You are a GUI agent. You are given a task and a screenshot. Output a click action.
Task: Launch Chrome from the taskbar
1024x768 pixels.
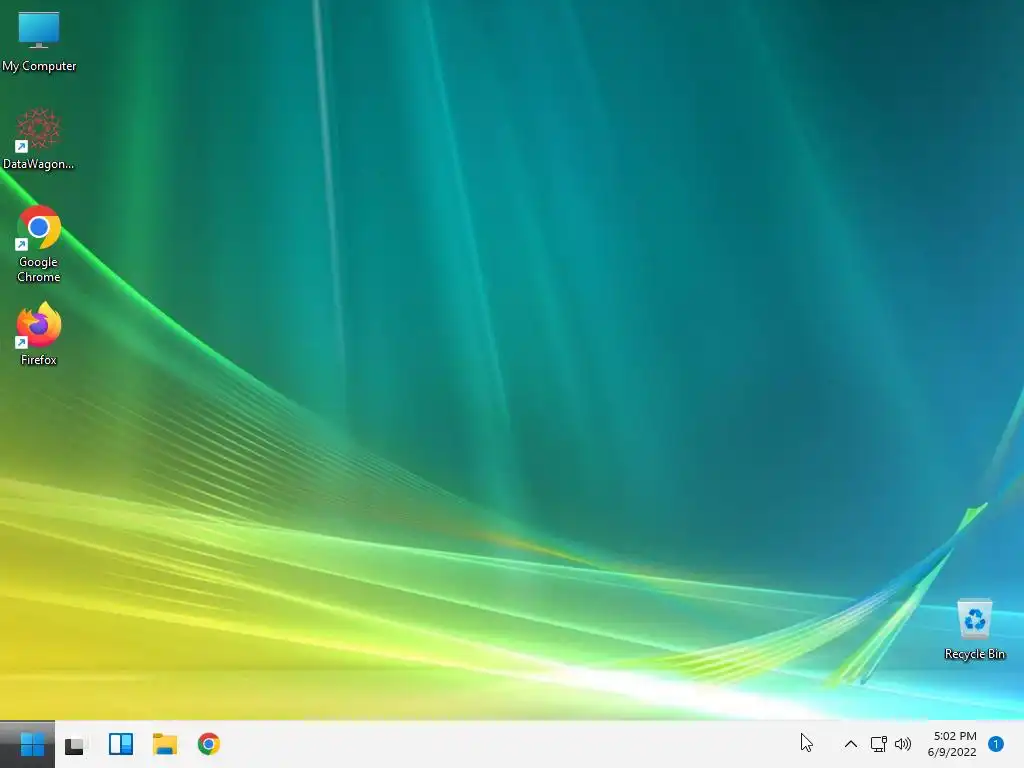point(209,744)
